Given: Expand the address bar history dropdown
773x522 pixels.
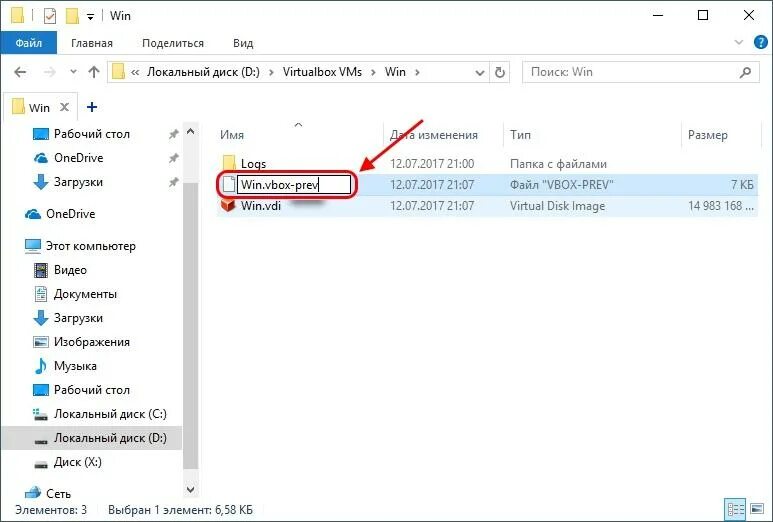Looking at the screenshot, I should click(x=479, y=72).
